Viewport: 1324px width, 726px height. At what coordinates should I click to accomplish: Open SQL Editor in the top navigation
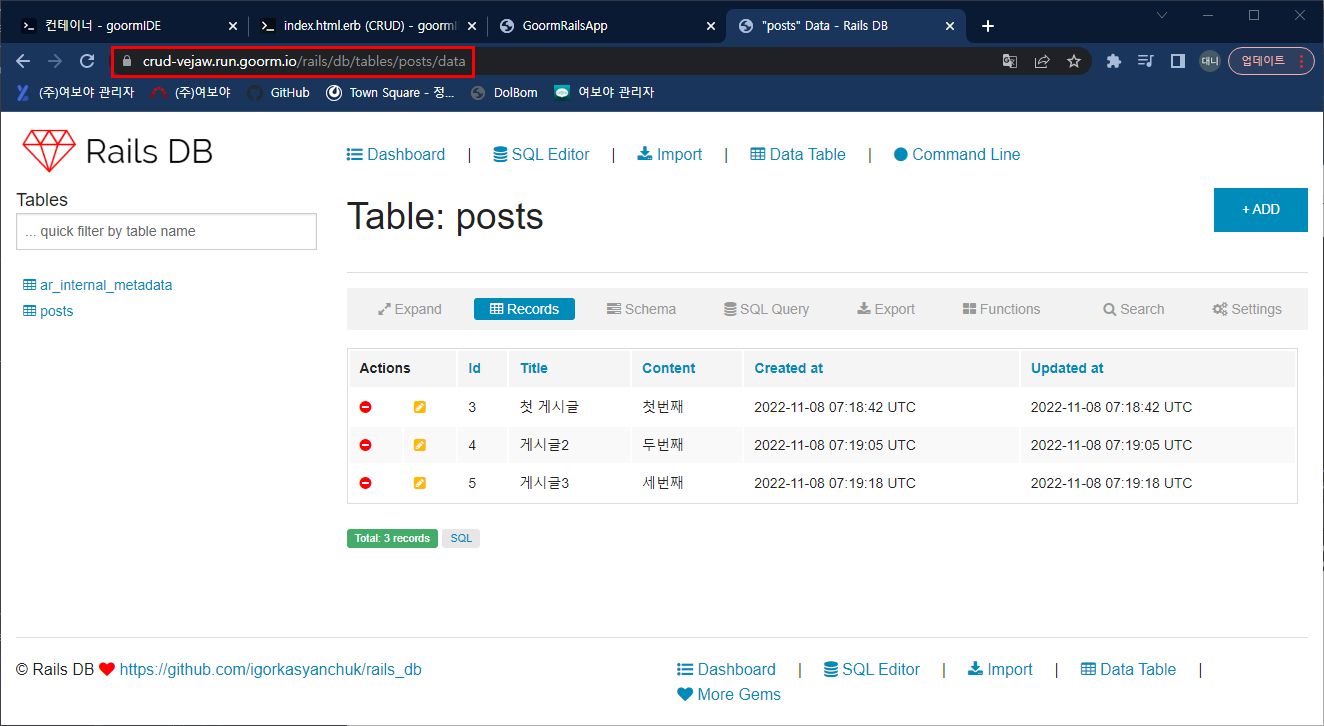(x=542, y=154)
